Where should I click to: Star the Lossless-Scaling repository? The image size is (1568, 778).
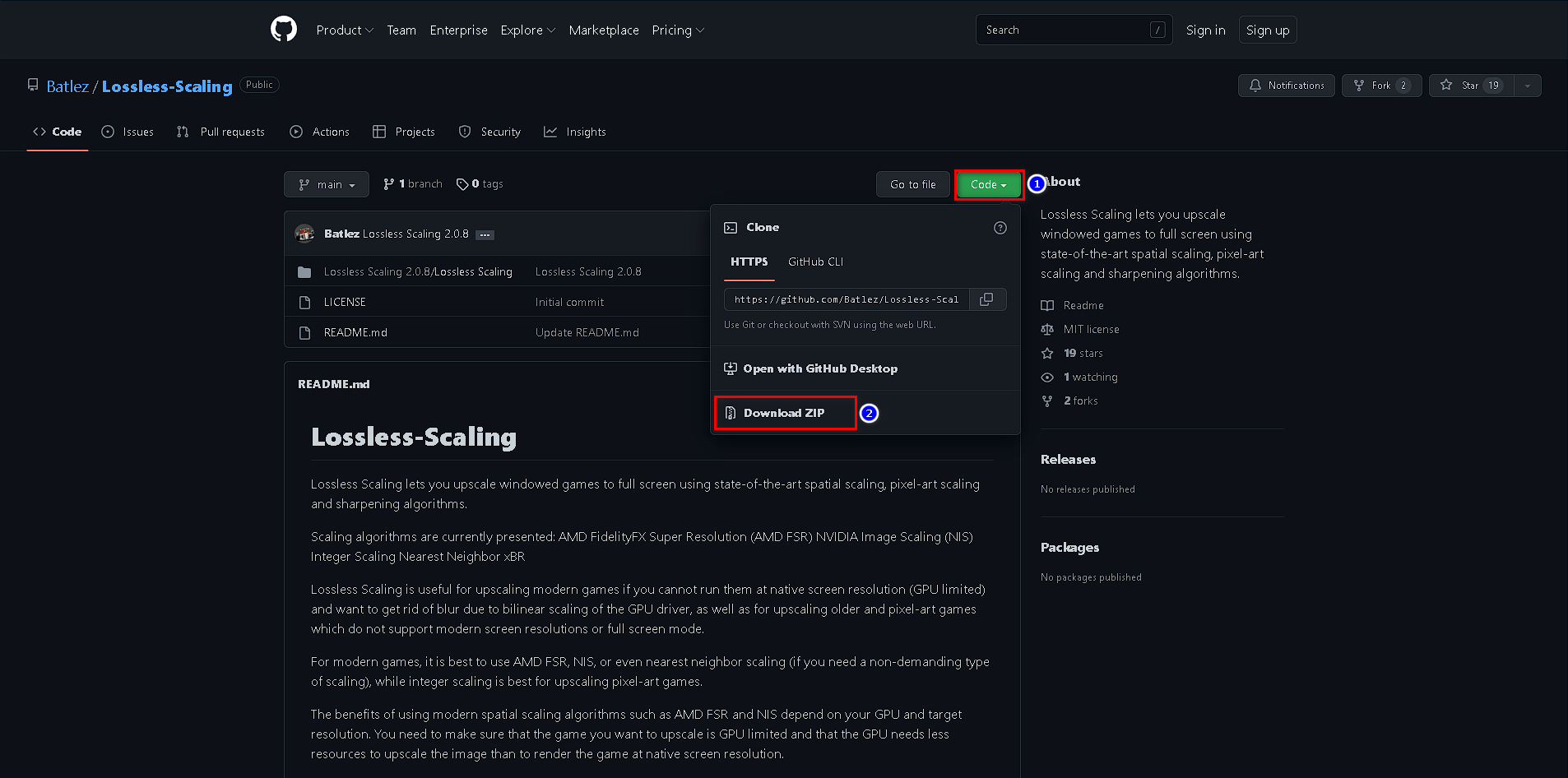(x=1472, y=86)
